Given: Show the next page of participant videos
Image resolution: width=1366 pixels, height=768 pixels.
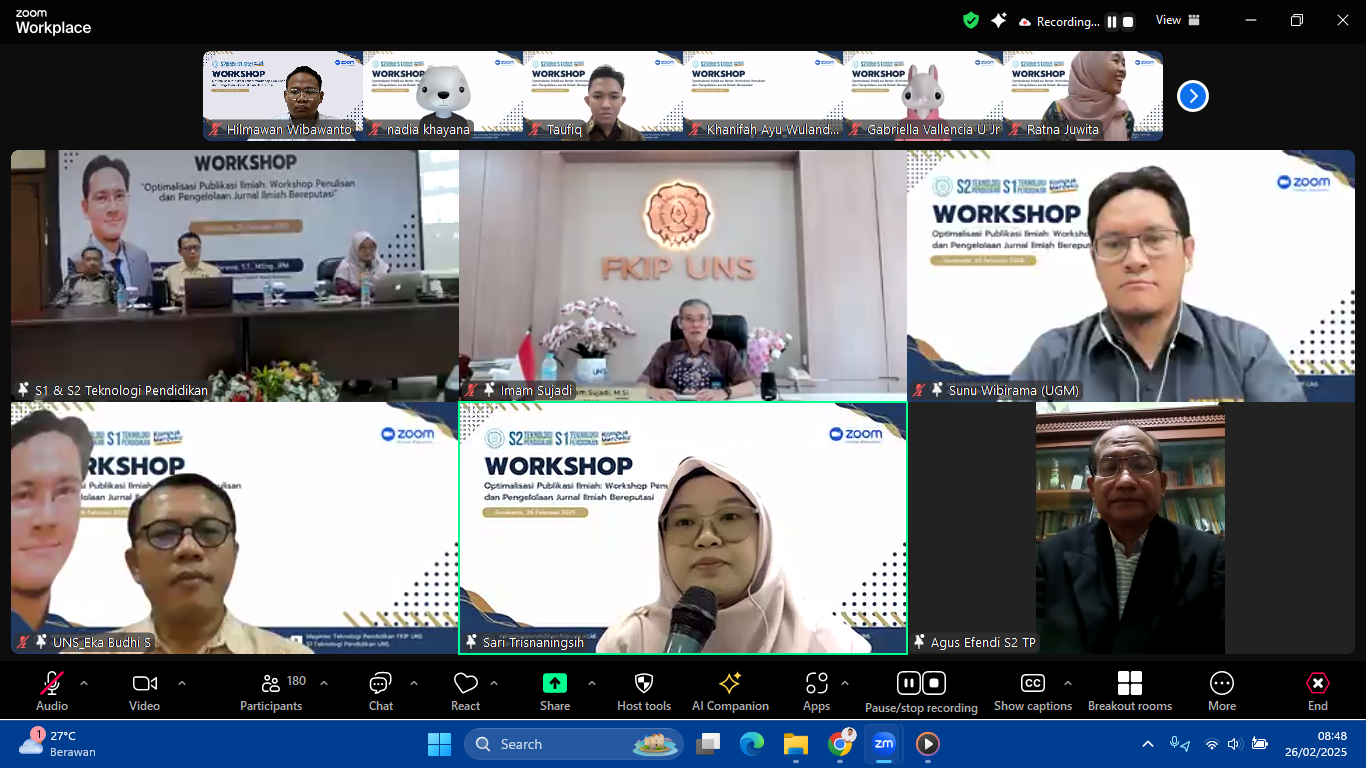Looking at the screenshot, I should 1191,95.
